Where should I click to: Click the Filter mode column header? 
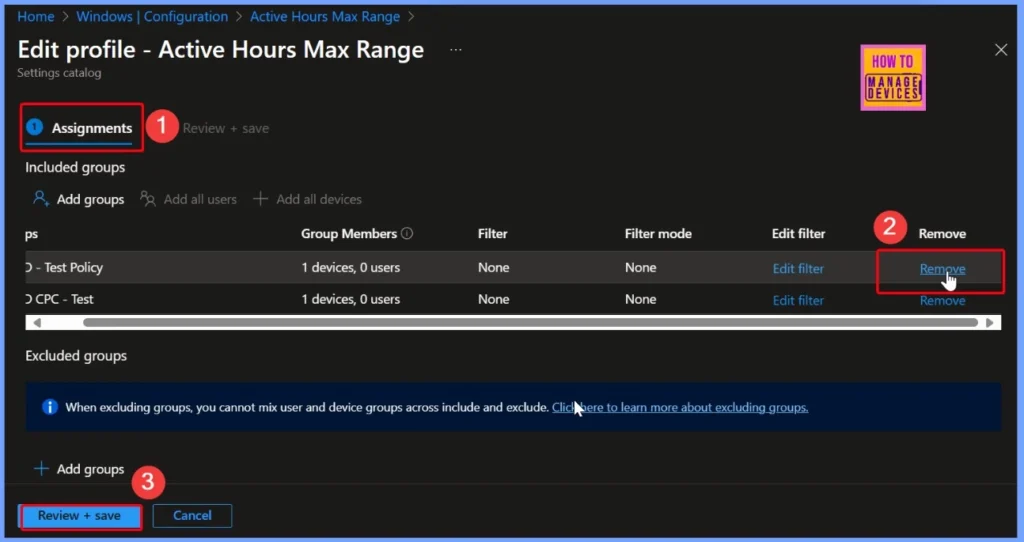click(x=658, y=233)
